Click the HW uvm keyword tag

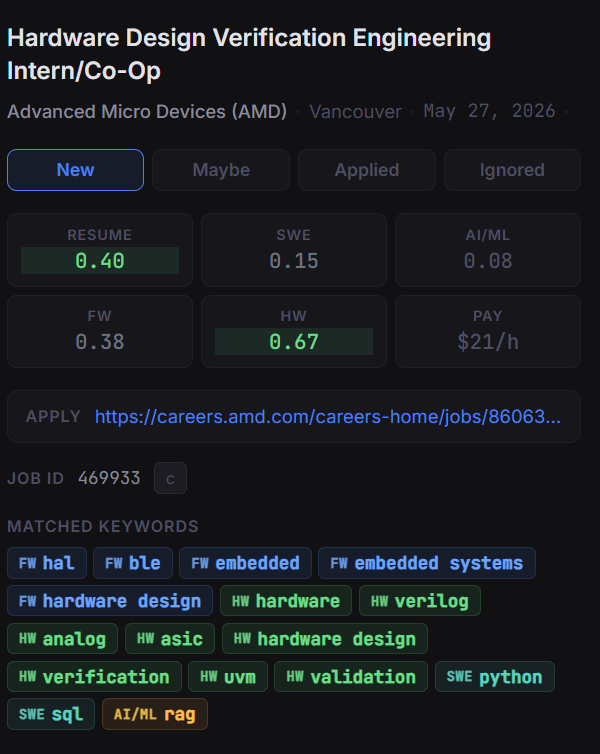tap(228, 677)
